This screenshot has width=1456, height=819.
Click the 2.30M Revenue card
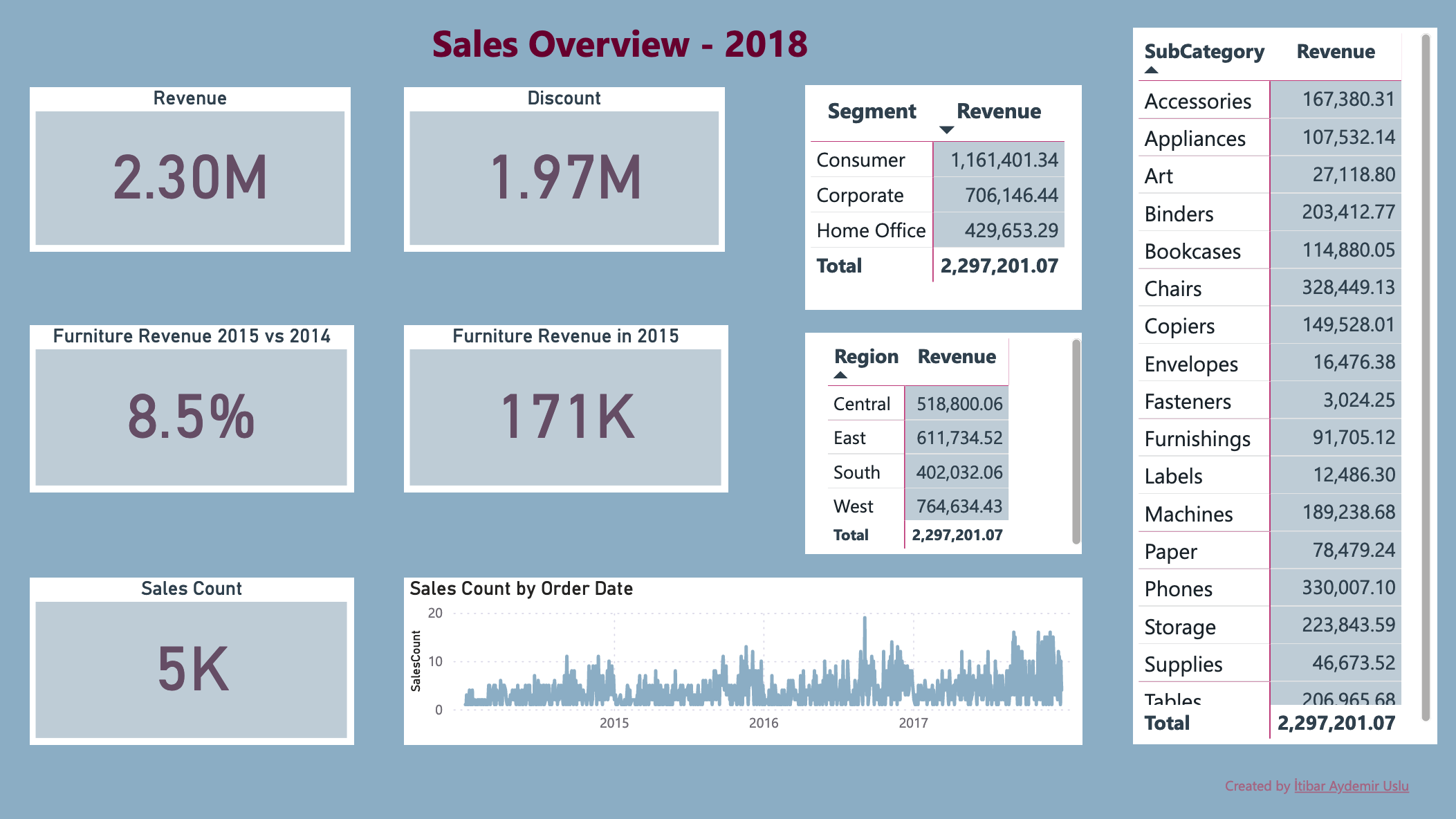(x=190, y=178)
